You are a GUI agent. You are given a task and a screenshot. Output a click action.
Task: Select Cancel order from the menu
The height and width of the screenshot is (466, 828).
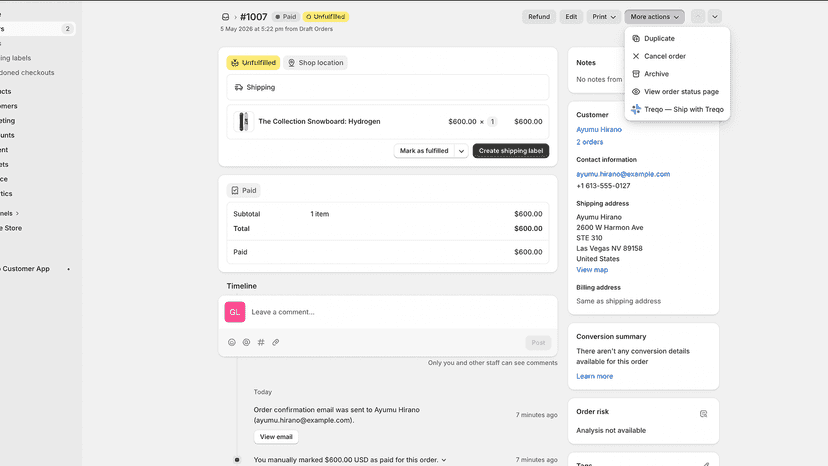(x=678, y=56)
